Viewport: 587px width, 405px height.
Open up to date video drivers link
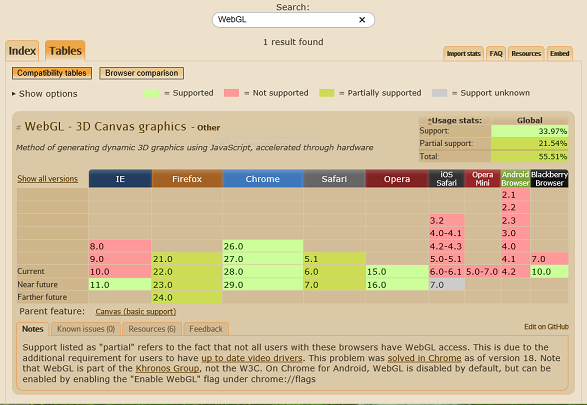252,358
